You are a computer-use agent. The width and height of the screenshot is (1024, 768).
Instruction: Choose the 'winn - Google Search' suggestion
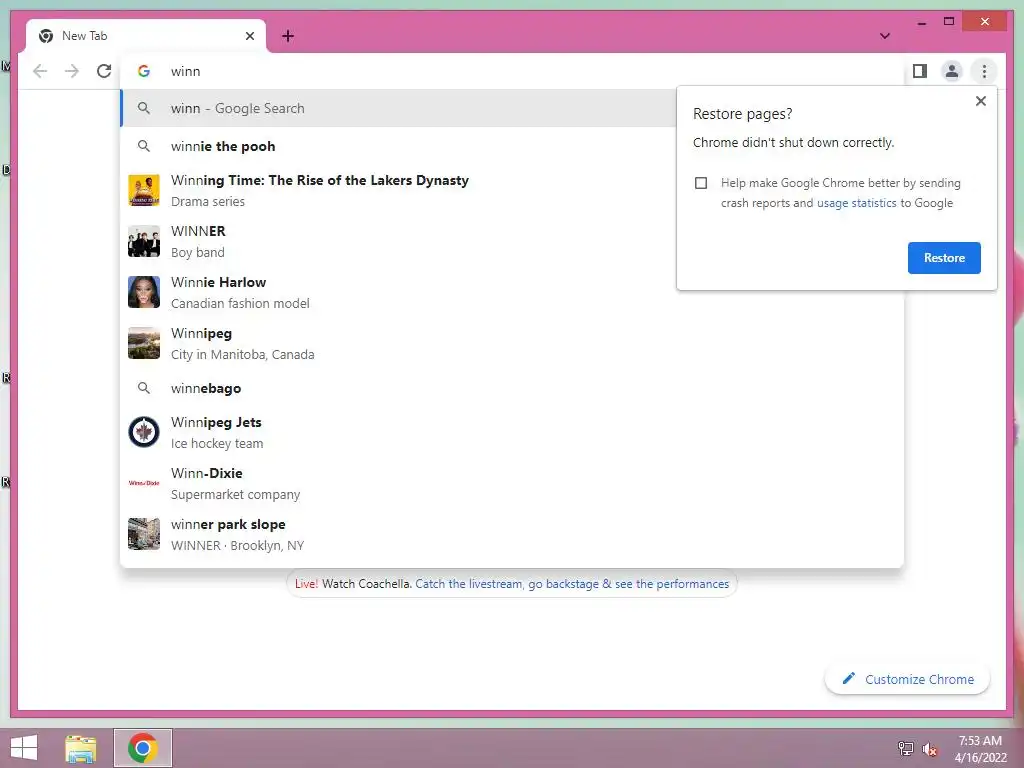[x=398, y=108]
